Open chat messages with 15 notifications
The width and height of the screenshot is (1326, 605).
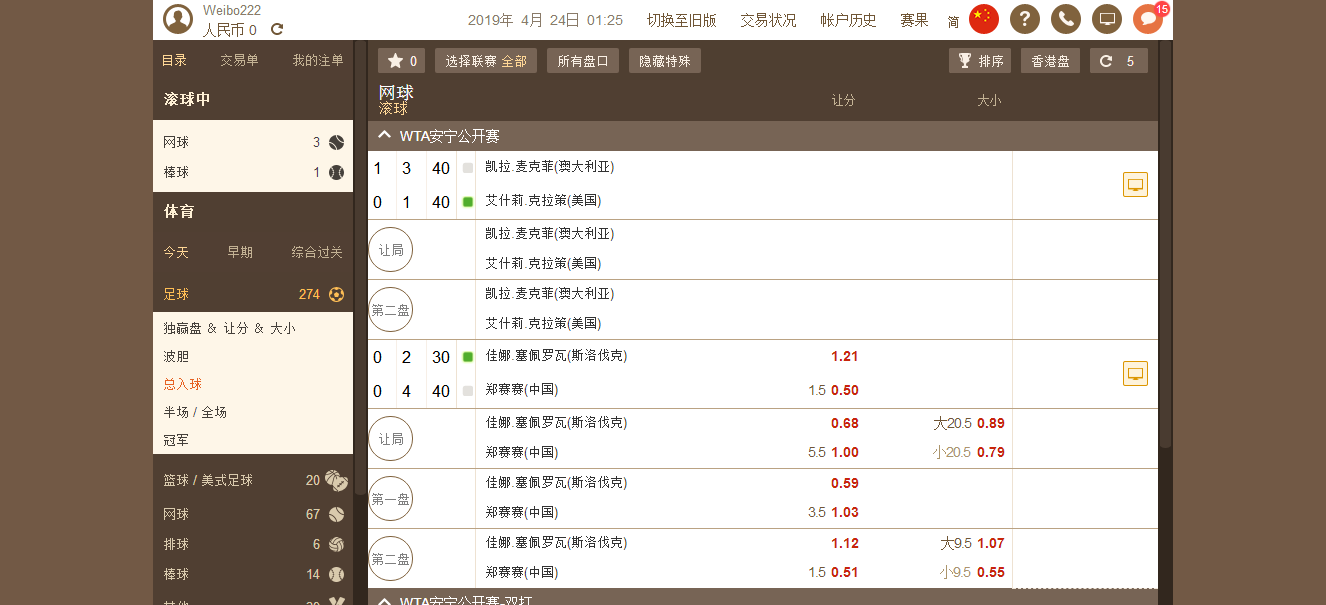[x=1148, y=19]
